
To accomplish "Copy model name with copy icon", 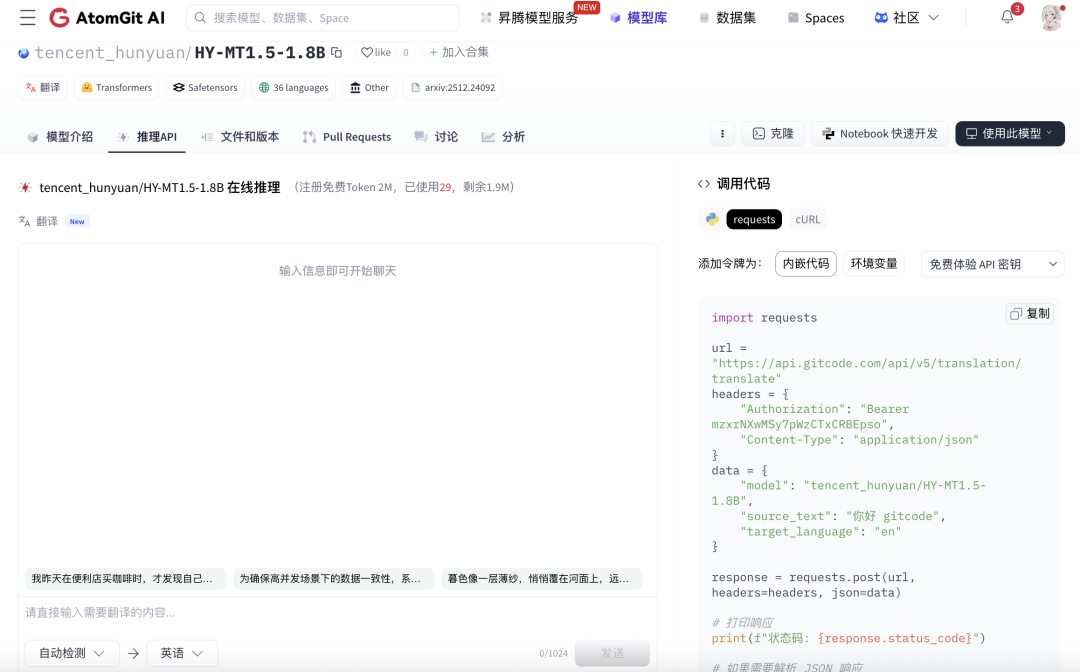I will pyautogui.click(x=337, y=52).
